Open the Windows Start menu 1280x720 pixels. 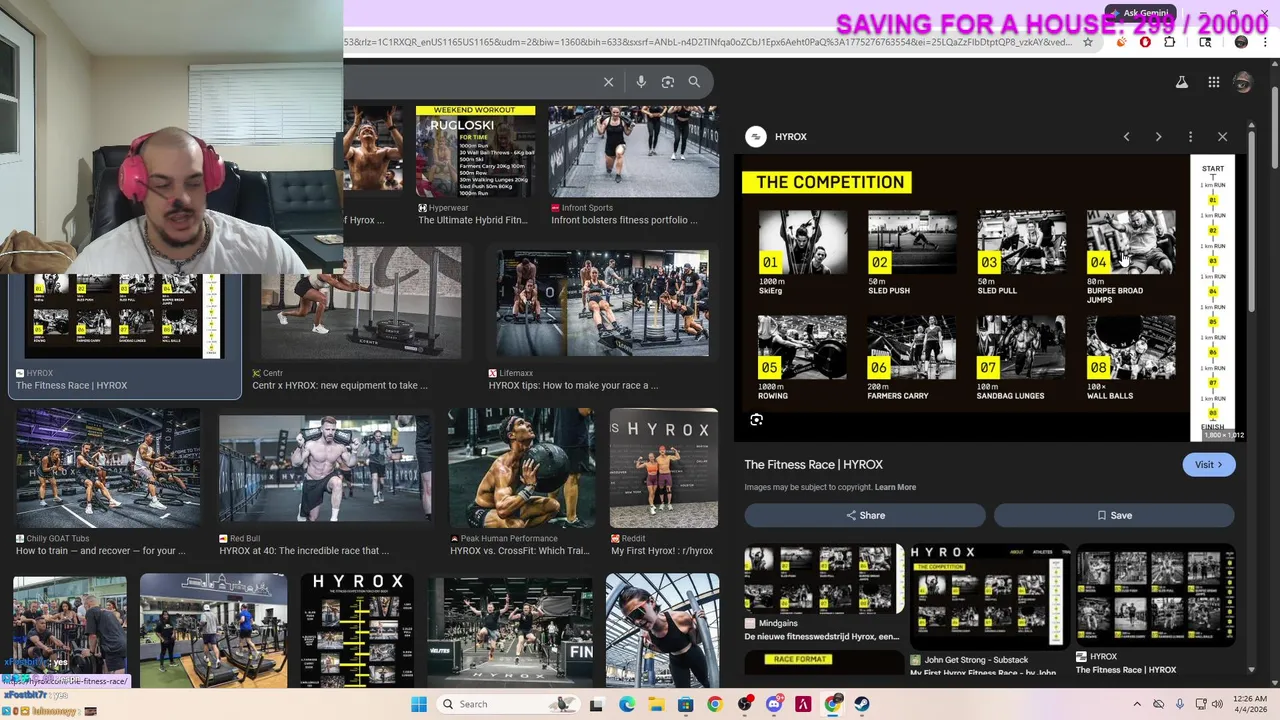tap(419, 704)
